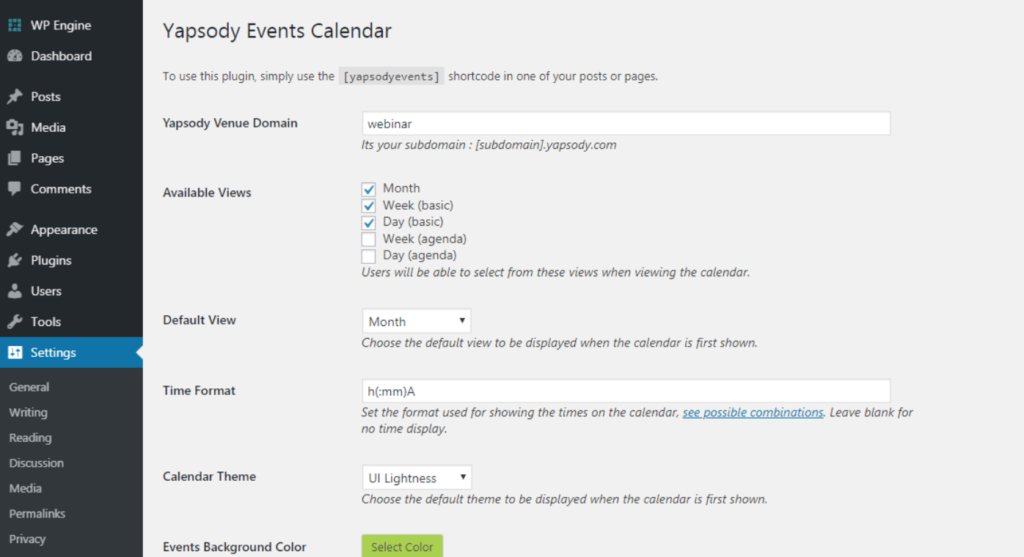Click the Comments speech bubble icon
Image resolution: width=1024 pixels, height=557 pixels.
pos(15,189)
